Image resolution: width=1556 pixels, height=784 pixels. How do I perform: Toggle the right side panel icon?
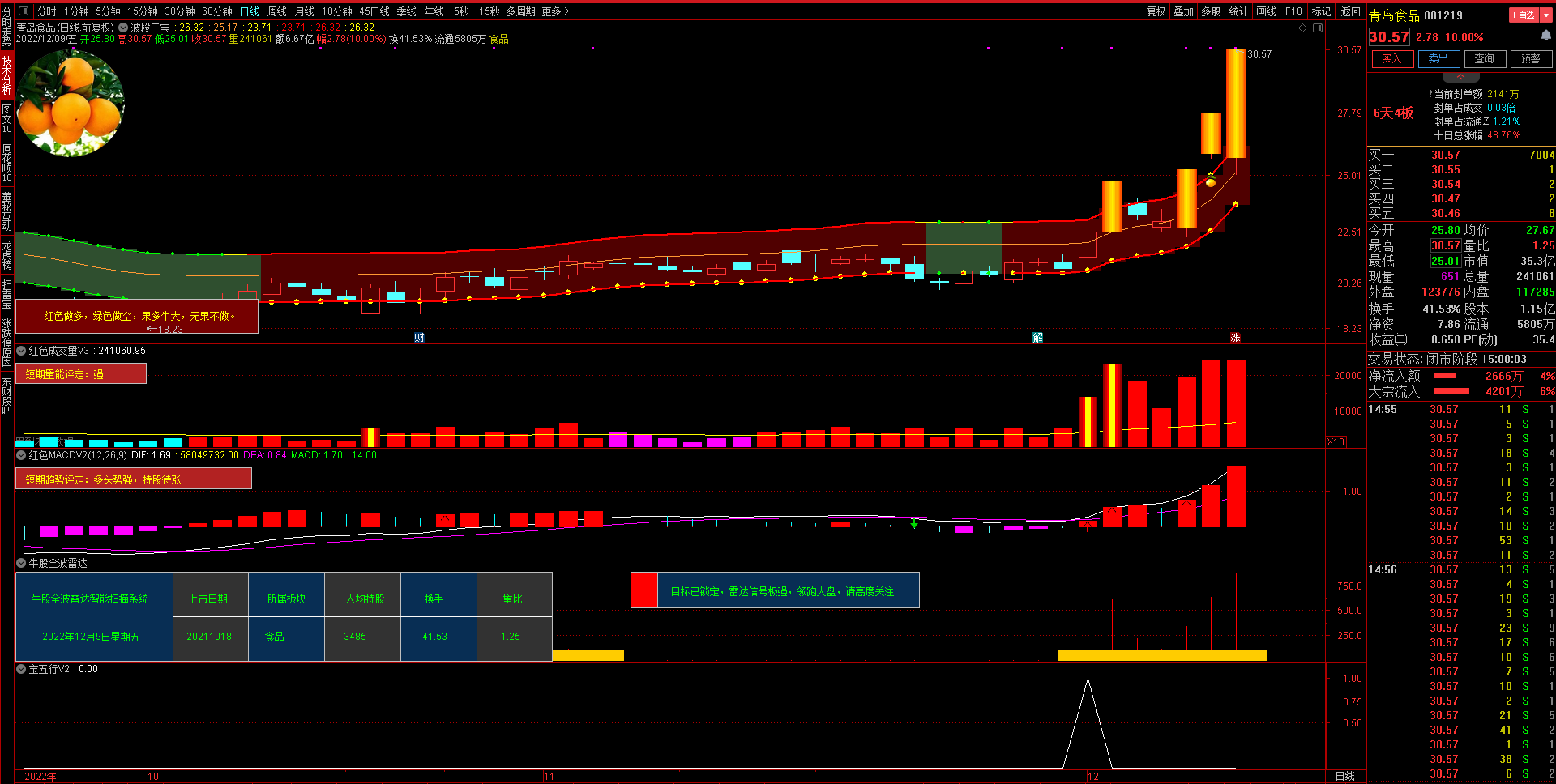tap(1318, 28)
